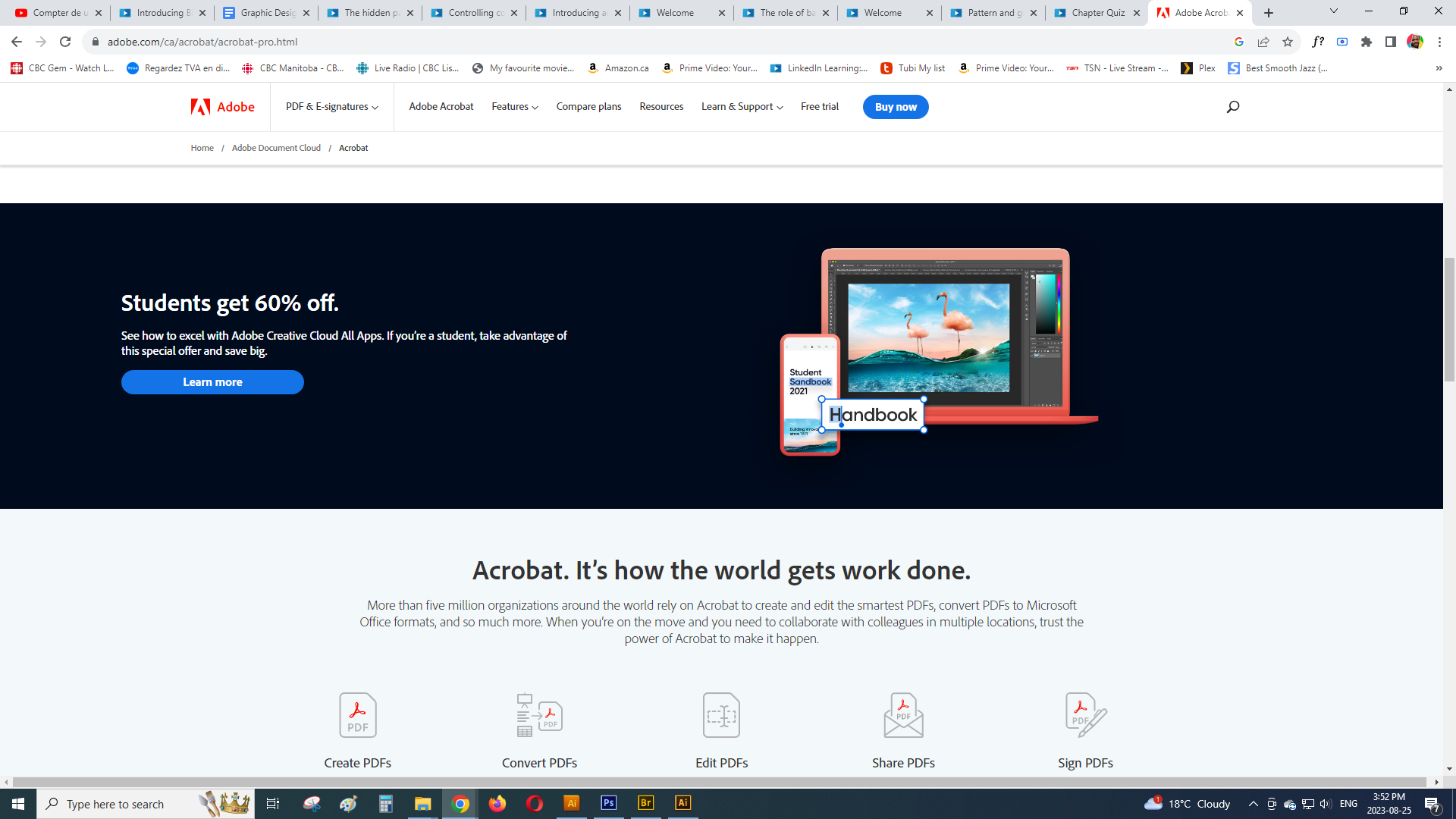The width and height of the screenshot is (1456, 819).
Task: Launch Photoshop from the taskbar
Action: tap(608, 803)
